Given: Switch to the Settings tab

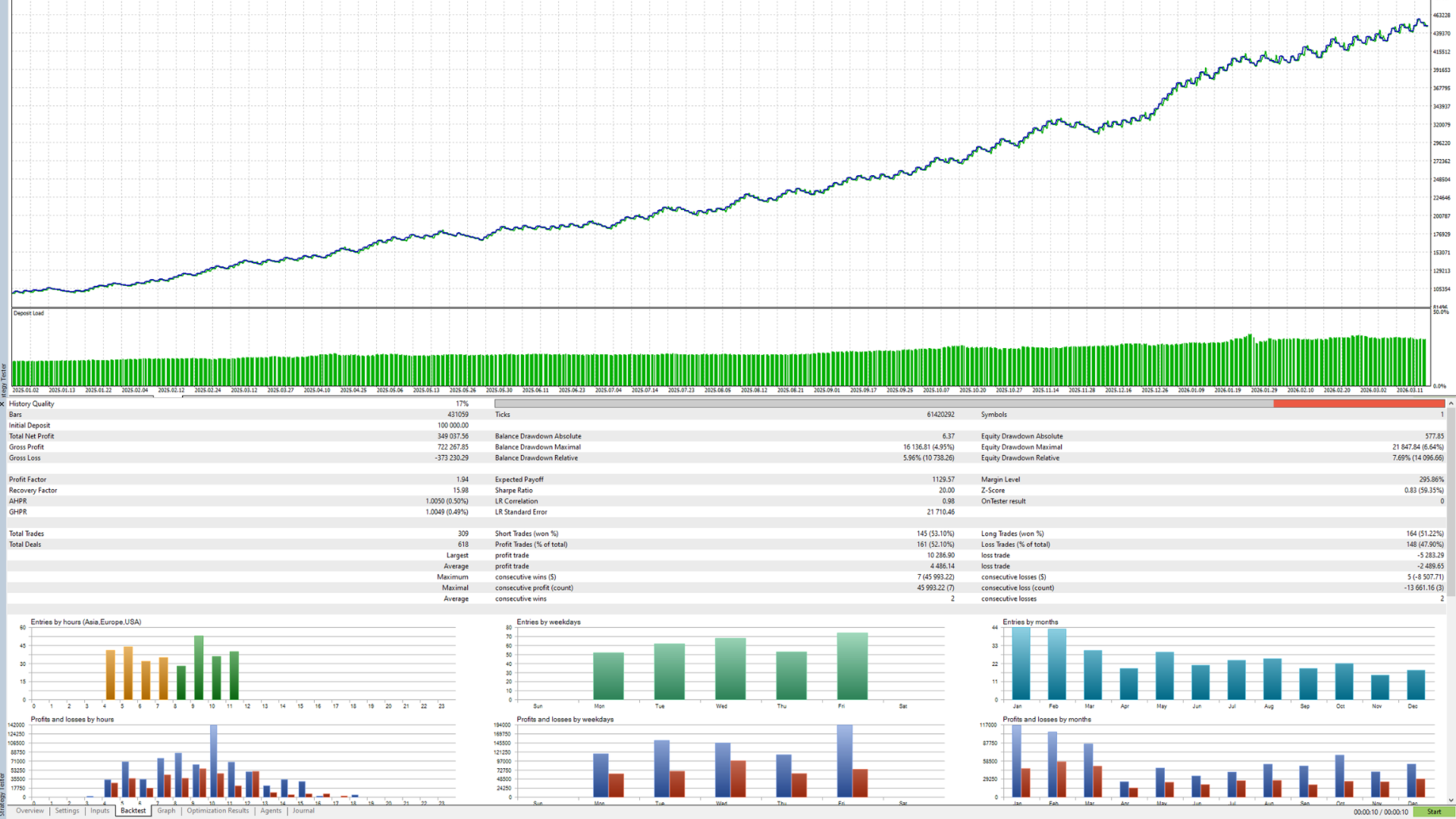Looking at the screenshot, I should 67,811.
